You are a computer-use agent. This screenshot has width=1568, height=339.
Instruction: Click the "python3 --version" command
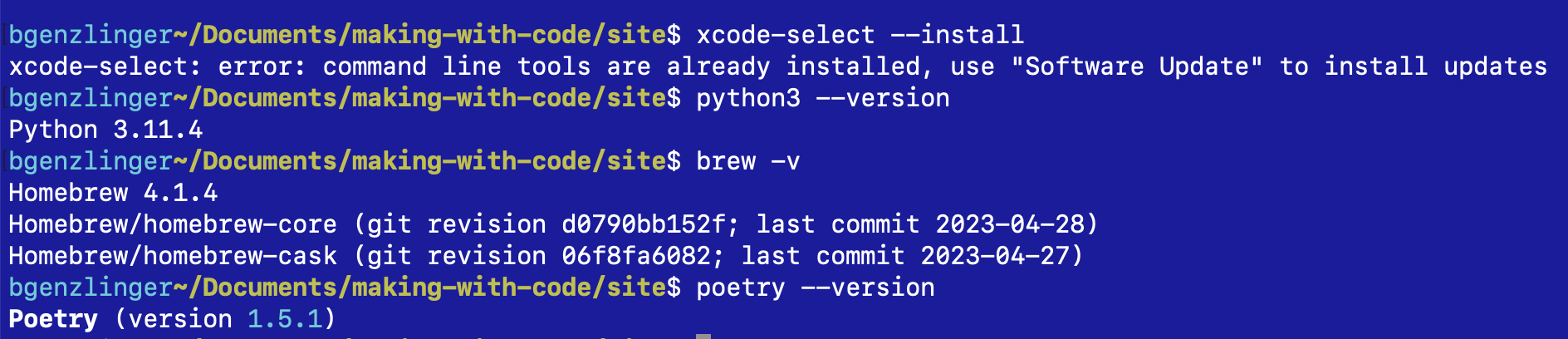(822, 98)
